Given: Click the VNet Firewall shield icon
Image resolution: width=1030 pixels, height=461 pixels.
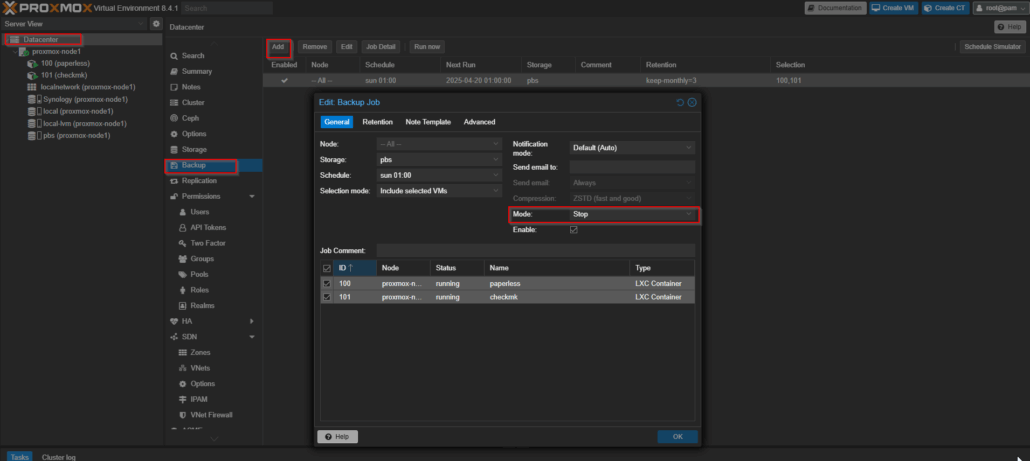Looking at the screenshot, I should point(183,415).
